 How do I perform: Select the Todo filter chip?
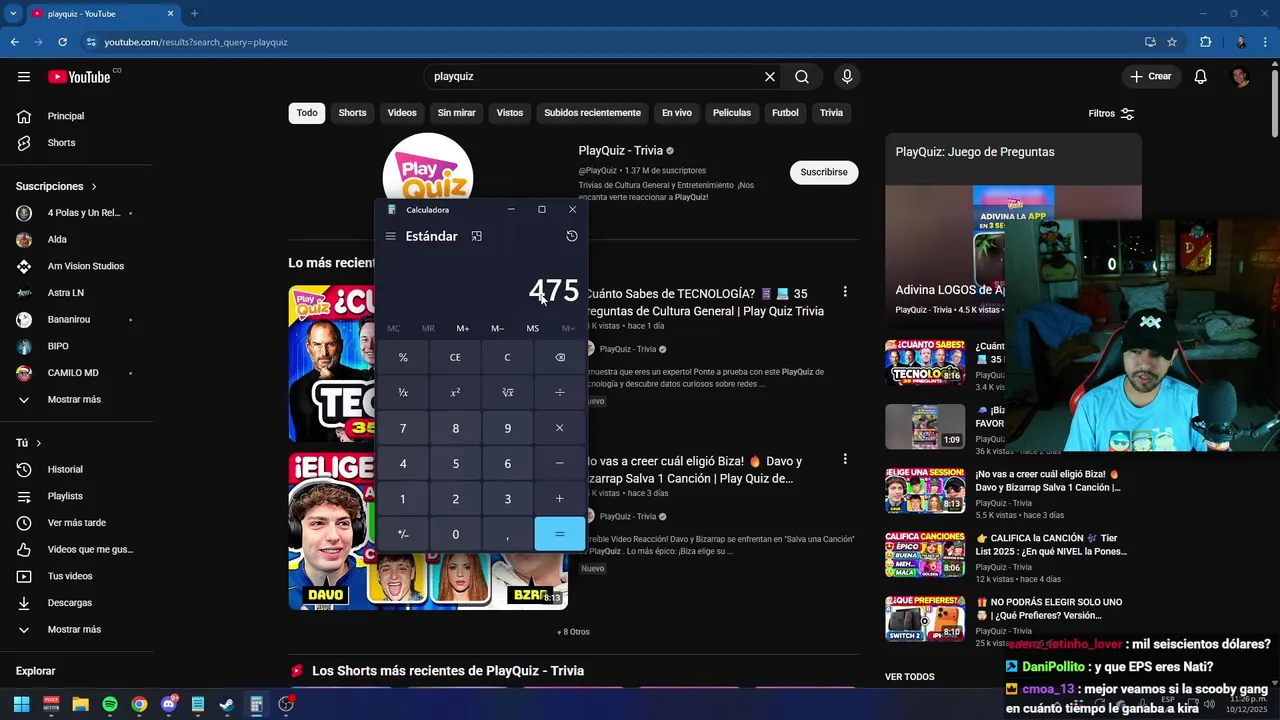pyautogui.click(x=307, y=113)
